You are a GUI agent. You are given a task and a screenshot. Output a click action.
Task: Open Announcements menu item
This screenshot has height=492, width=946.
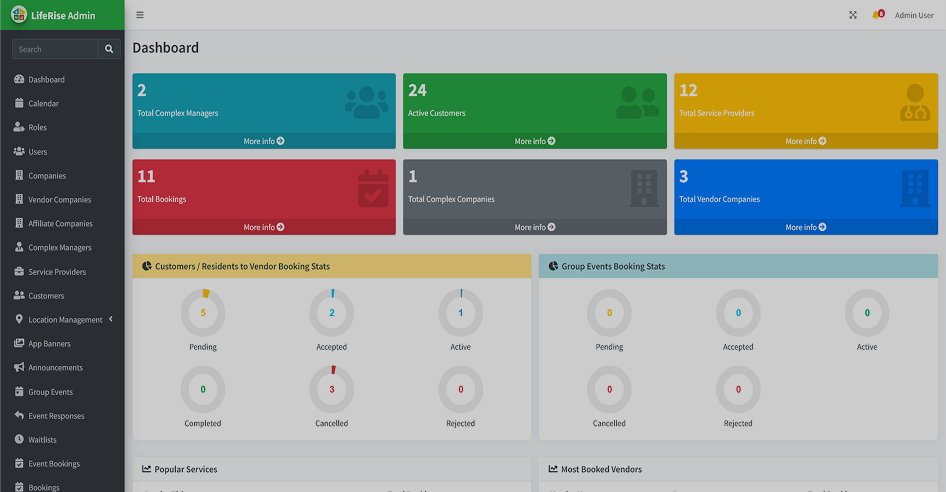62,367
